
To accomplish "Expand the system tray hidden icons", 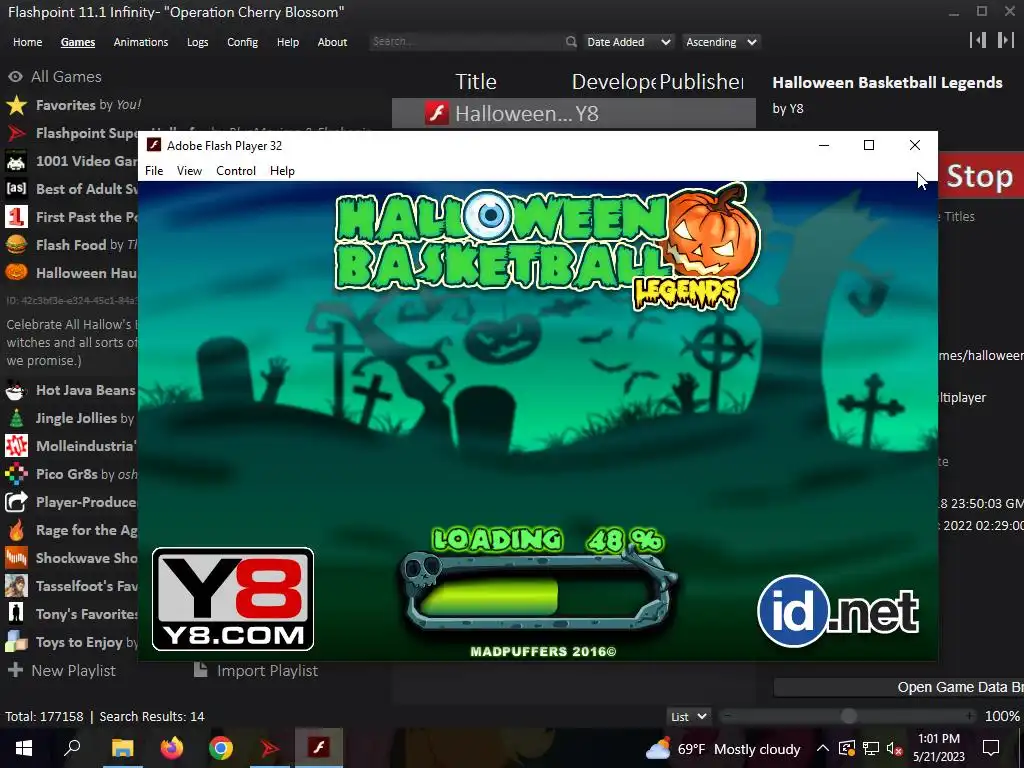I will tap(823, 748).
